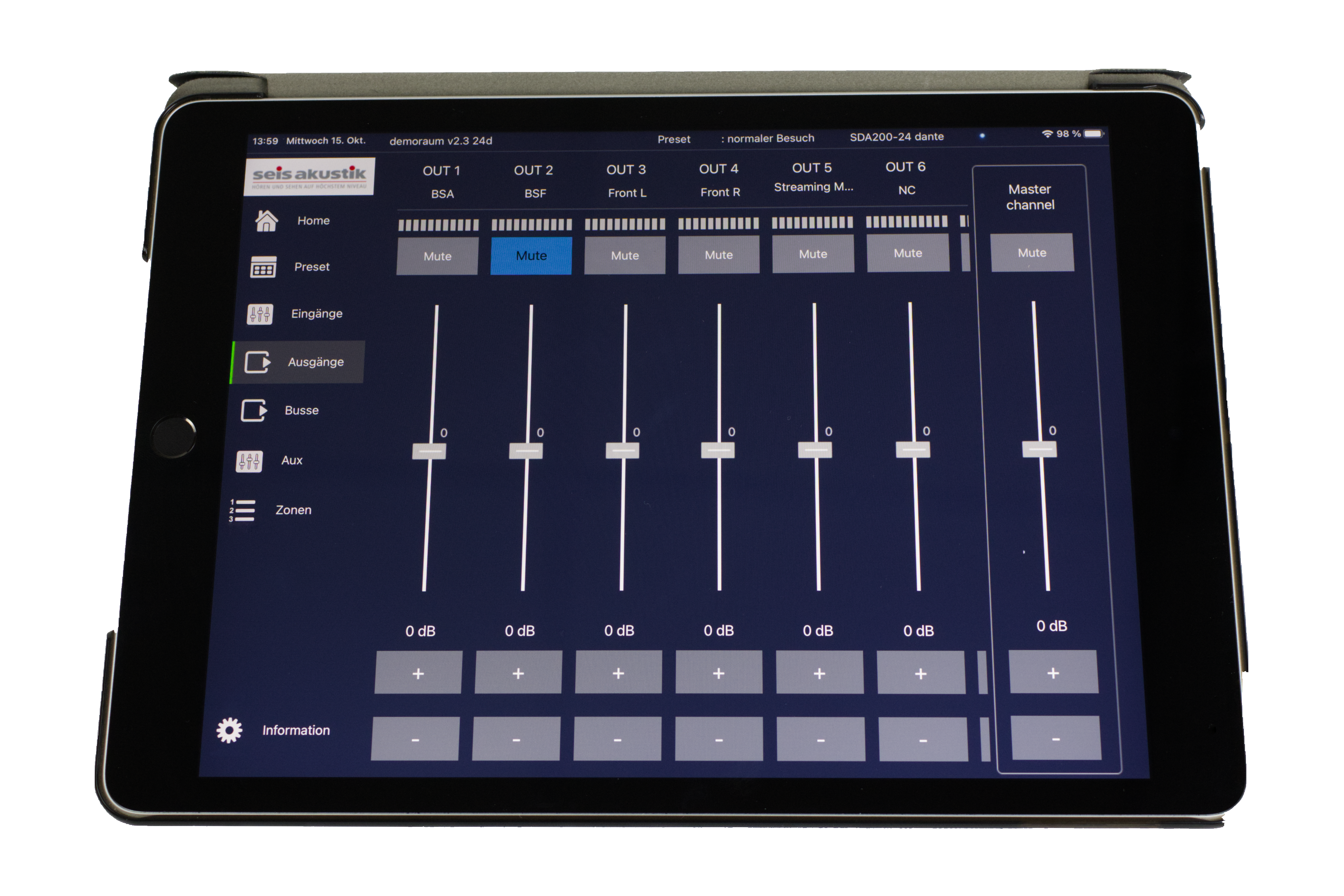Mute OUT 1 BSA channel
Viewport: 1344px width, 896px height.
point(437,256)
